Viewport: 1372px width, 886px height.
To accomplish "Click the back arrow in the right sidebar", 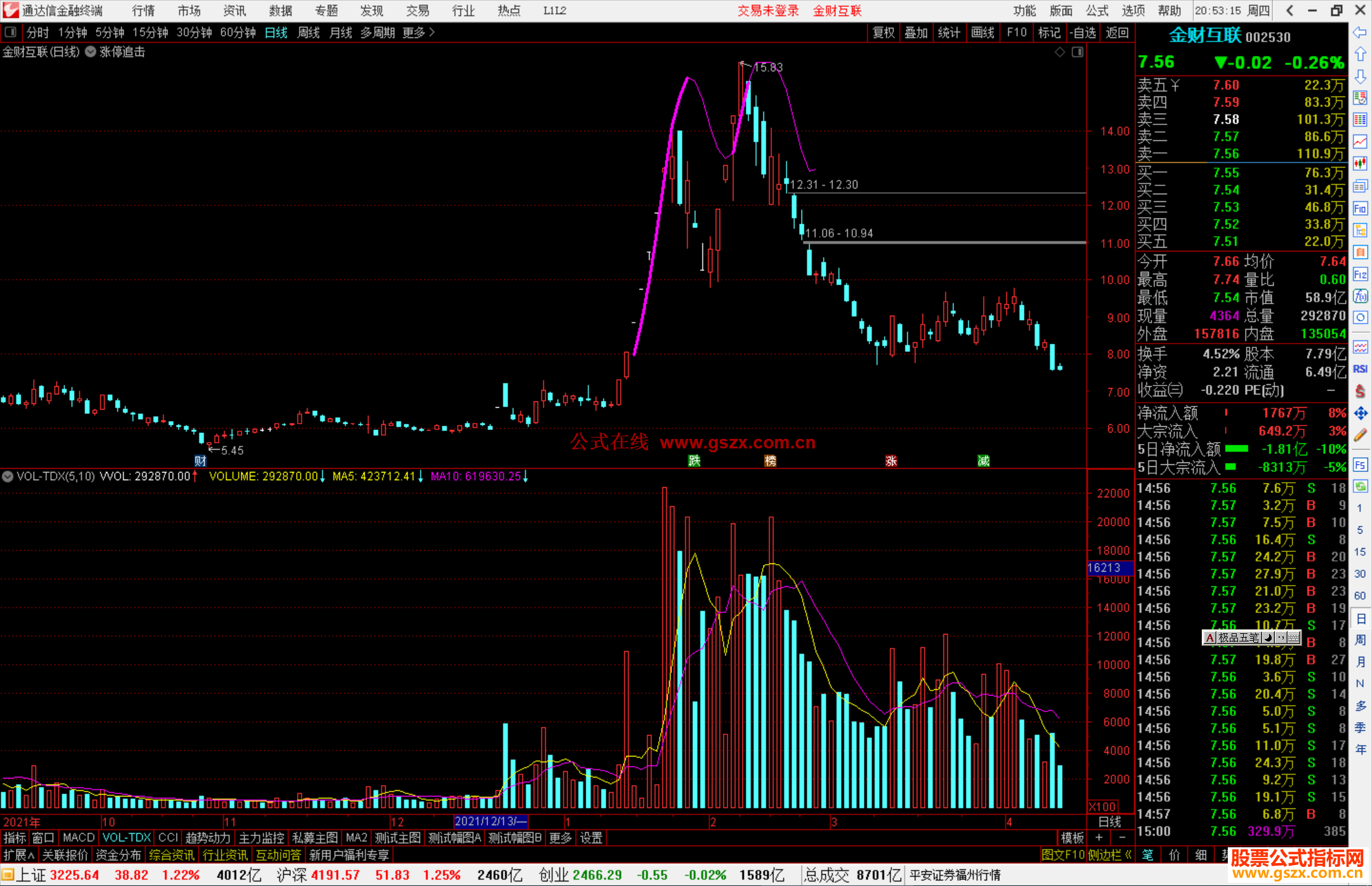I will point(1360,32).
